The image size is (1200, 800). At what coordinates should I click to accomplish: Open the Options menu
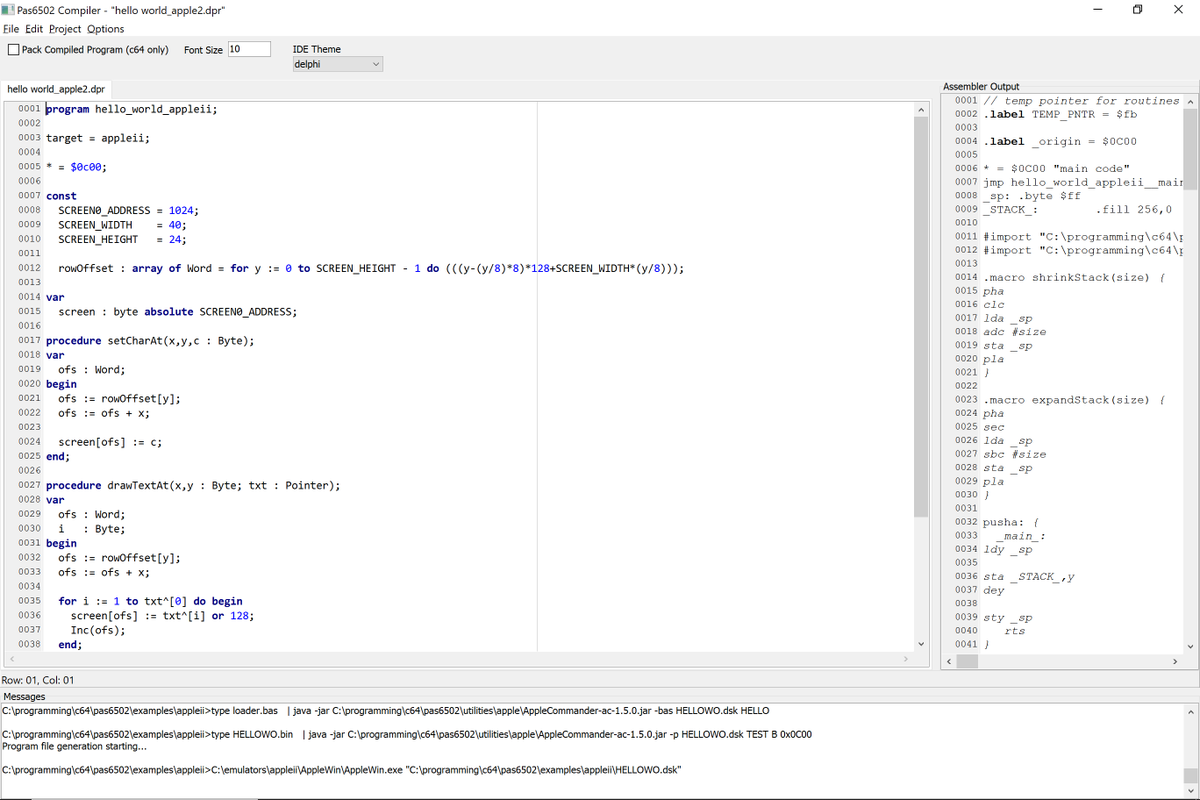point(105,29)
